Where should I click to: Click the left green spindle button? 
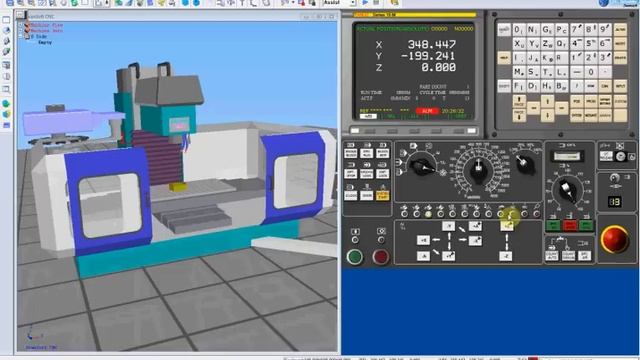tap(553, 225)
